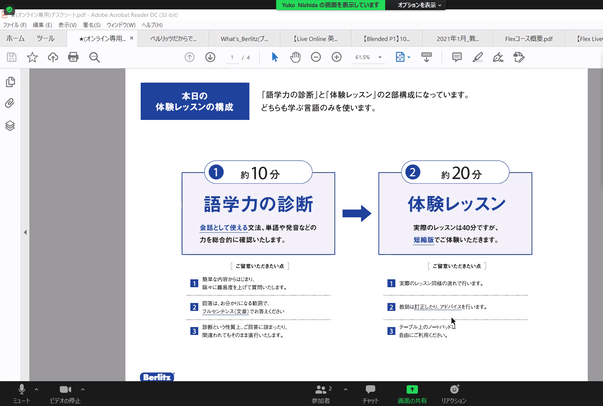Click the scrolling mode keyboard icon
Image resolution: width=603 pixels, height=406 pixels.
[x=426, y=57]
